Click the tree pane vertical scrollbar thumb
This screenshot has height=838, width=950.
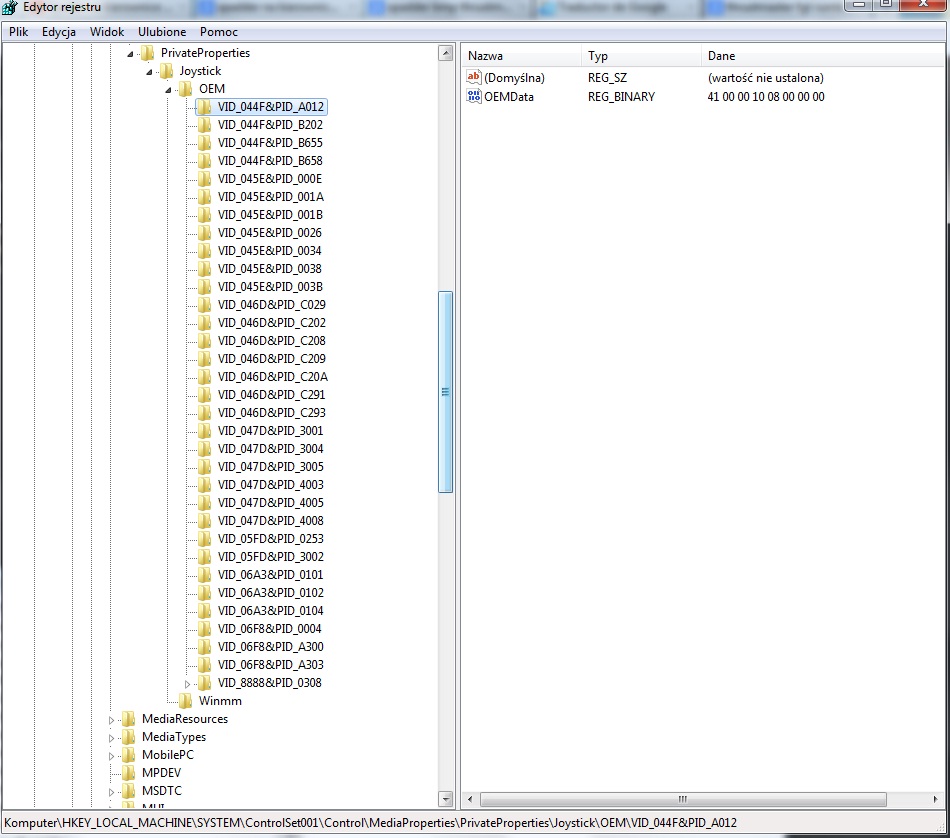coord(446,392)
